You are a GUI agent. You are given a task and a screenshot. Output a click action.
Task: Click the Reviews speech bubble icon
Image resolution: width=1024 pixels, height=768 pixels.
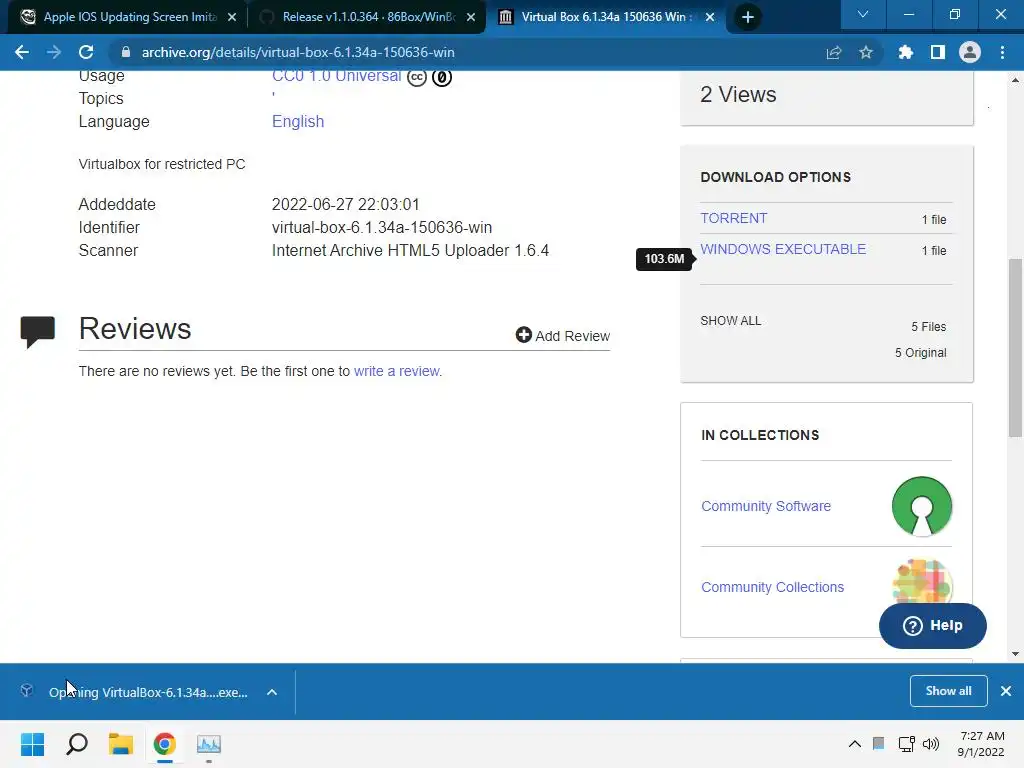[37, 332]
